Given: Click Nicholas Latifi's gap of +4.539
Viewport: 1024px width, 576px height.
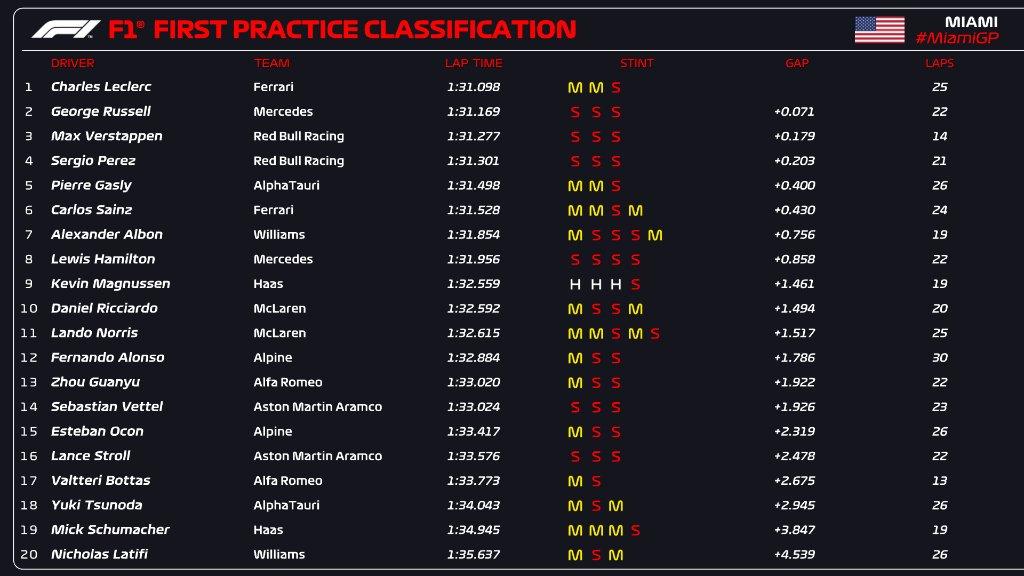Looking at the screenshot, I should tap(795, 555).
